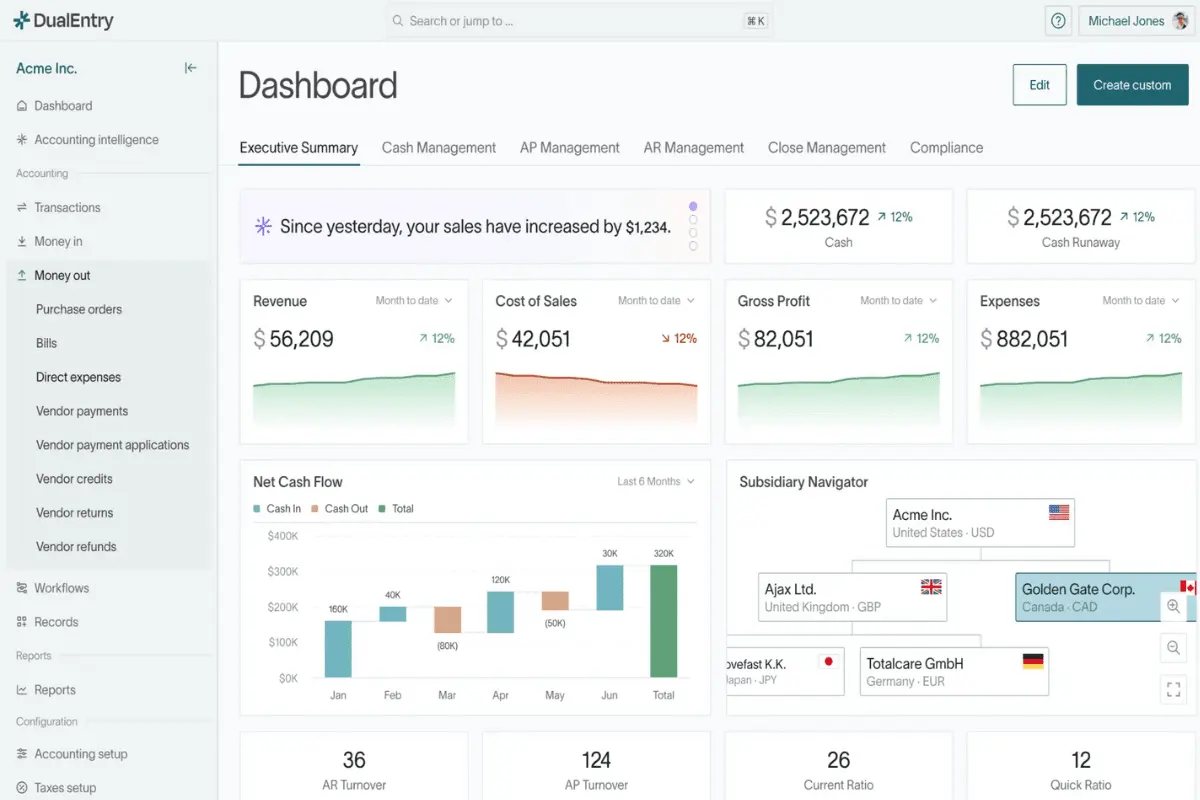Click the Records grid icon
The width and height of the screenshot is (1200, 800).
pos(22,622)
